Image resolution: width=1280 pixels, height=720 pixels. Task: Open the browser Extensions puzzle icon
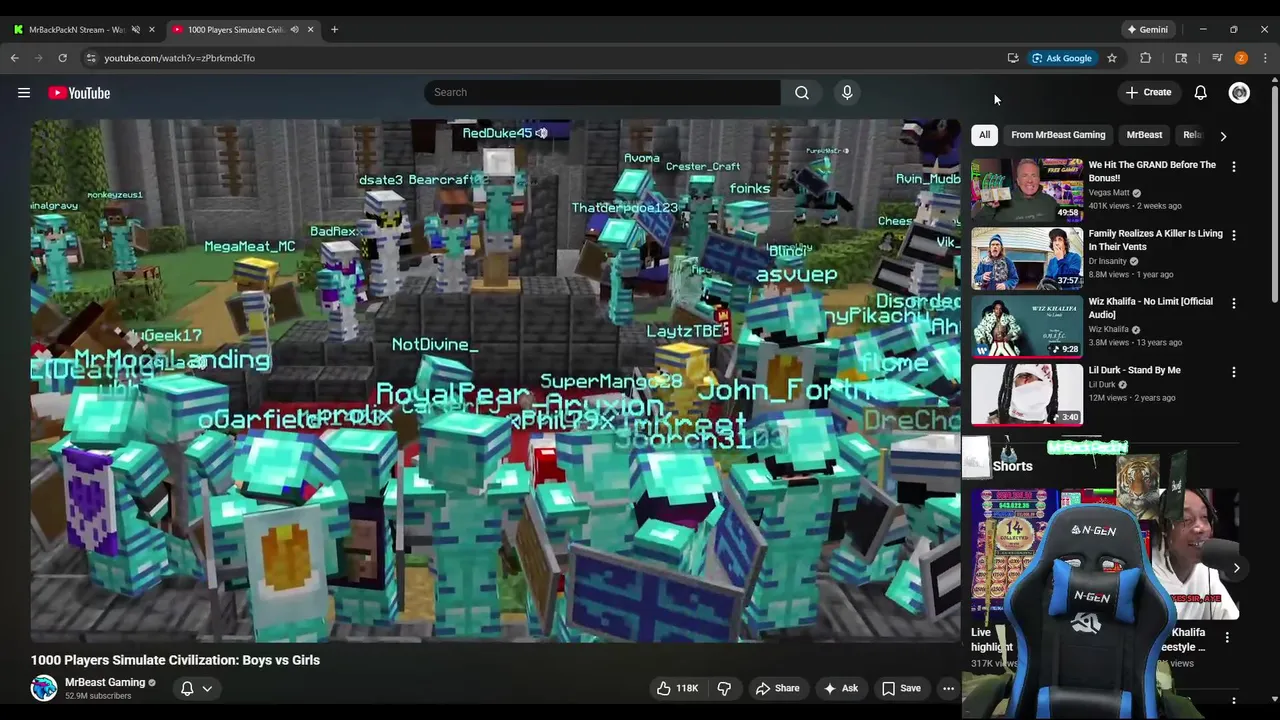(1145, 58)
